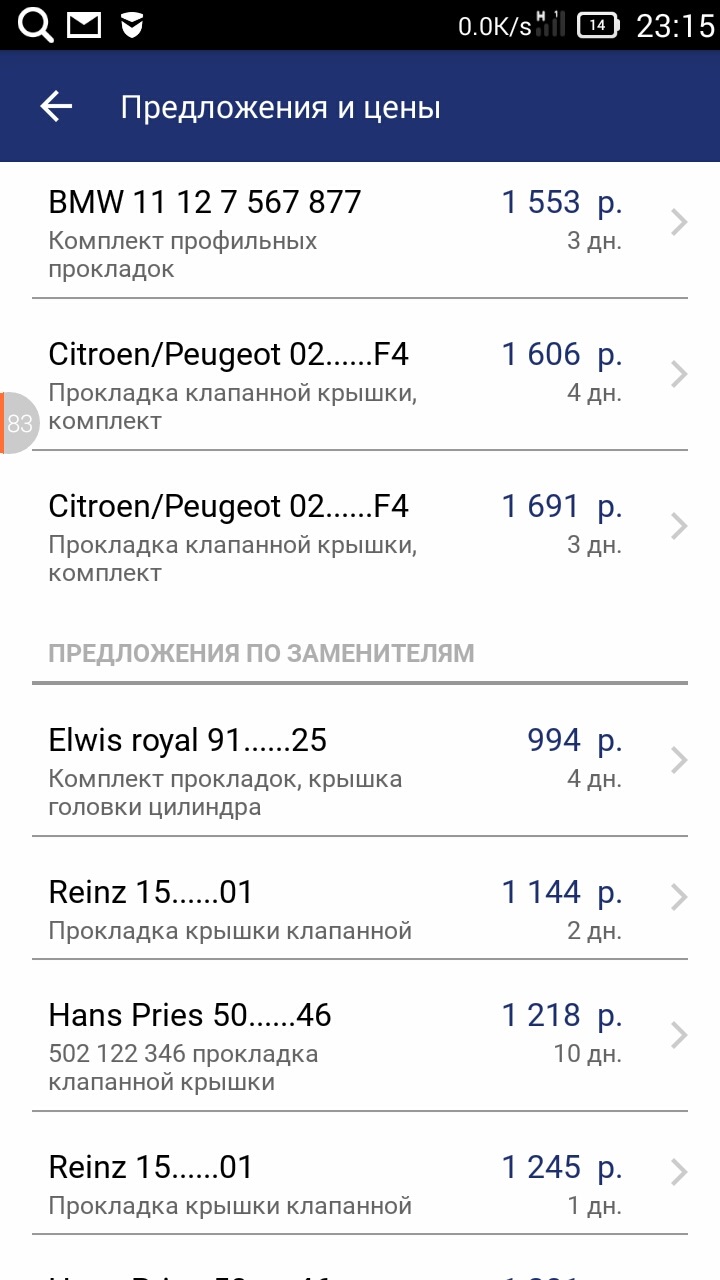The image size is (720, 1280).
Task: Open chevron for Citroen/Peugeot 1 606 р. offer
Action: [x=679, y=374]
